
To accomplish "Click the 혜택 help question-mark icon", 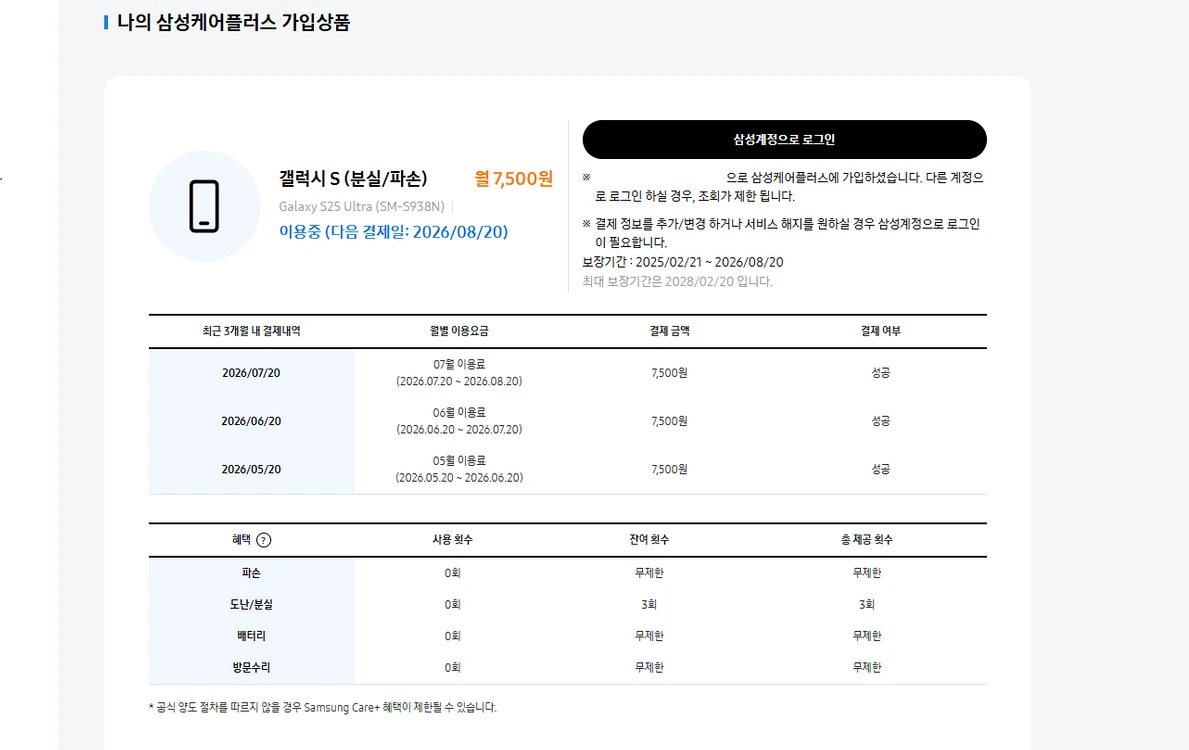I will tap(263, 540).
